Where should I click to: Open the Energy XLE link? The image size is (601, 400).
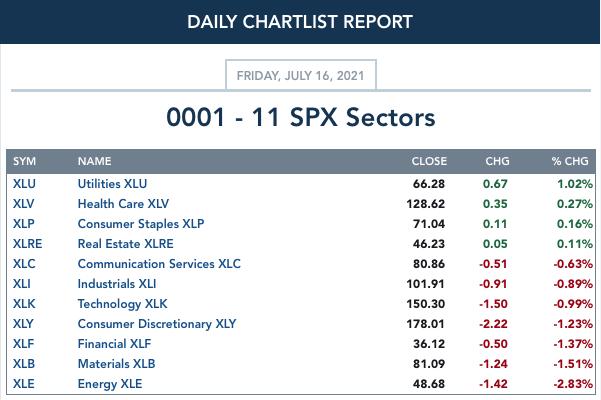(x=110, y=384)
